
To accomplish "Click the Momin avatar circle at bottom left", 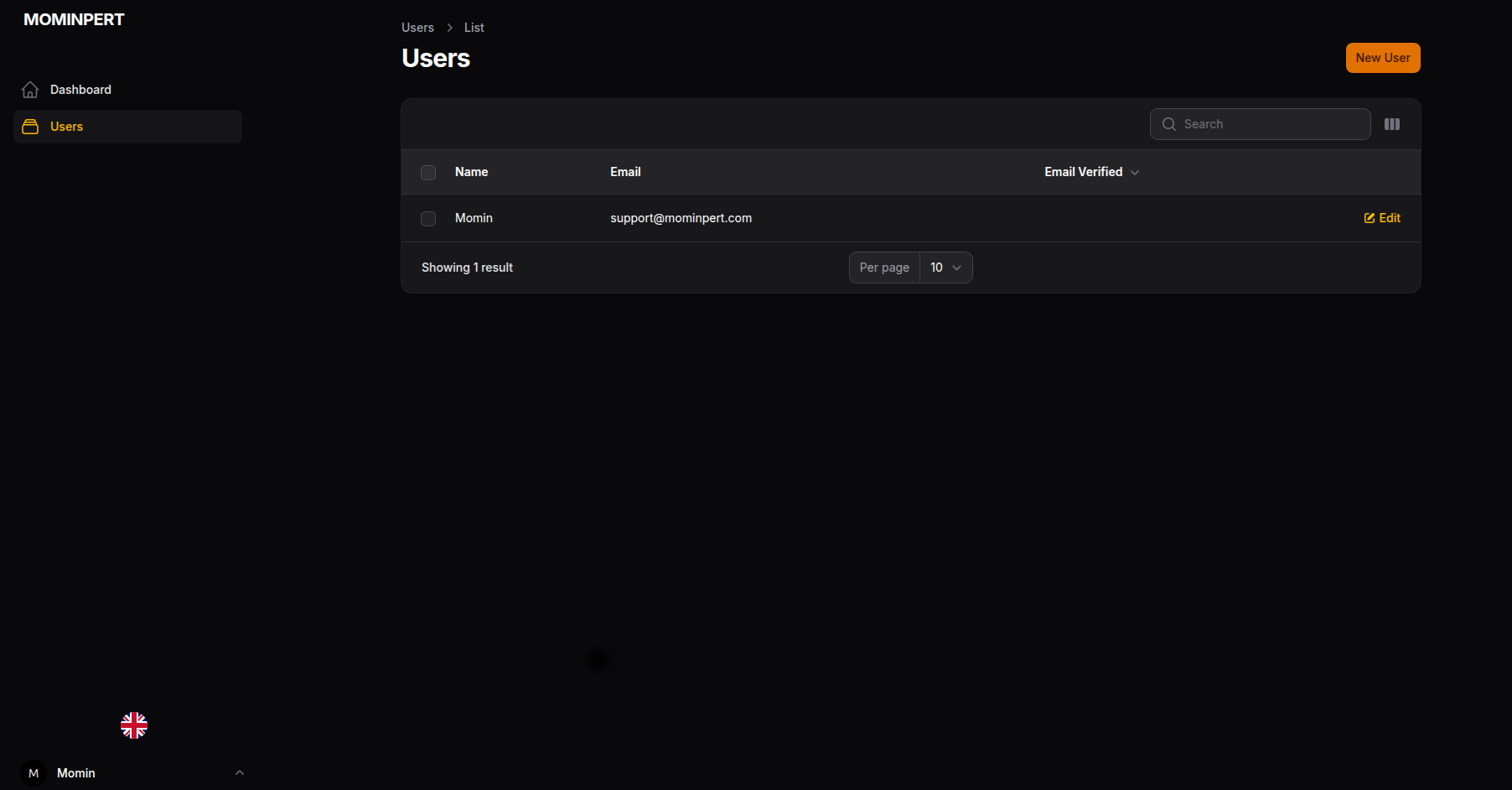I will coord(34,772).
